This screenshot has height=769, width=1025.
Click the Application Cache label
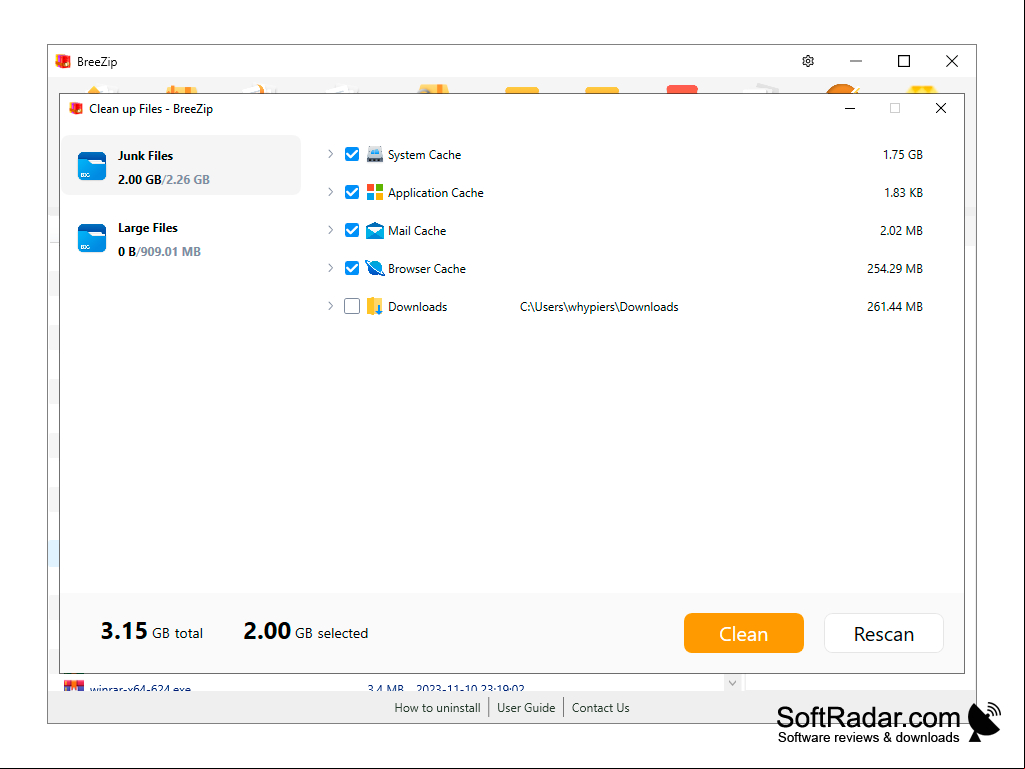pos(435,193)
